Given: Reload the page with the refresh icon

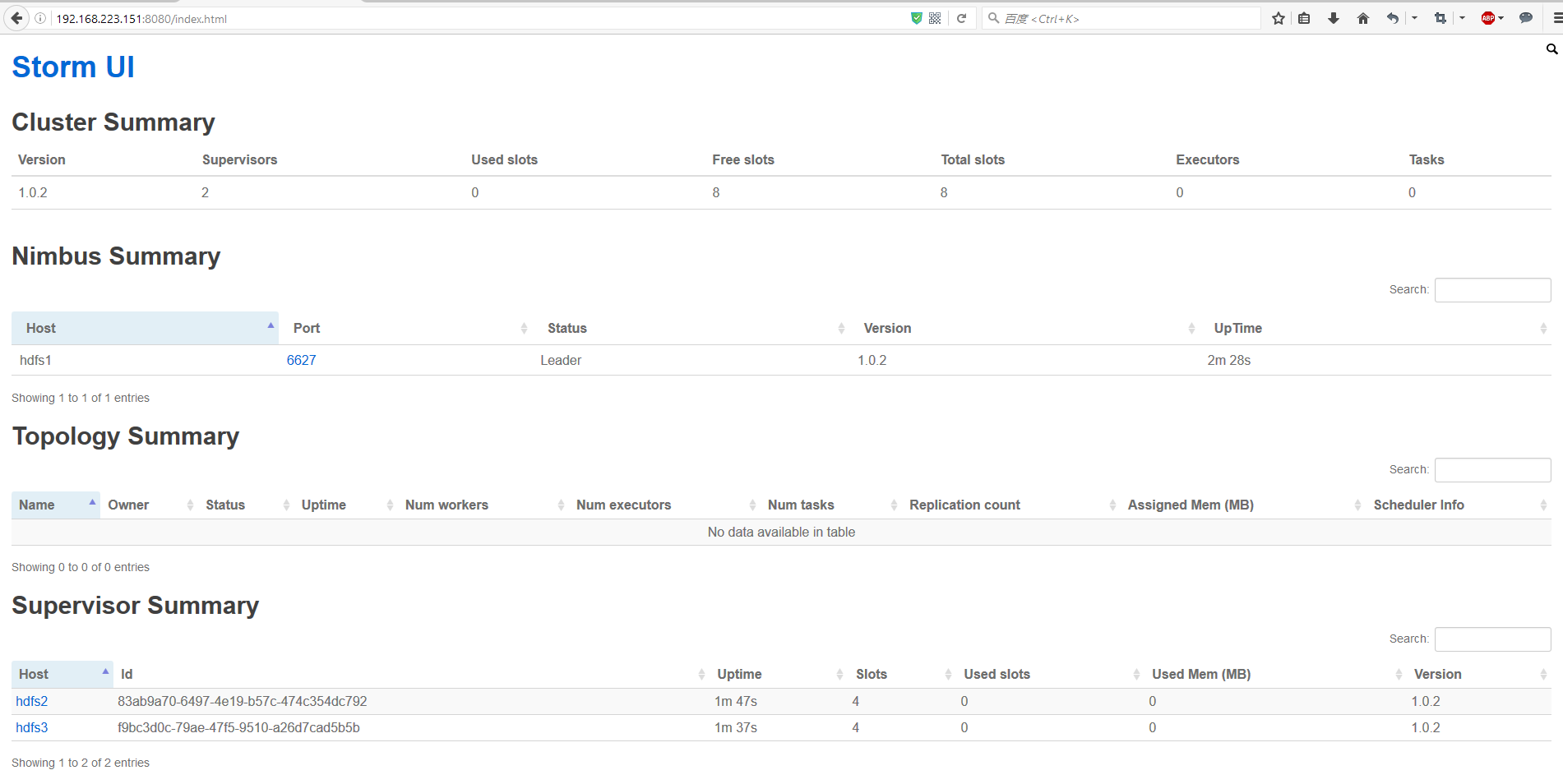Looking at the screenshot, I should [961, 18].
